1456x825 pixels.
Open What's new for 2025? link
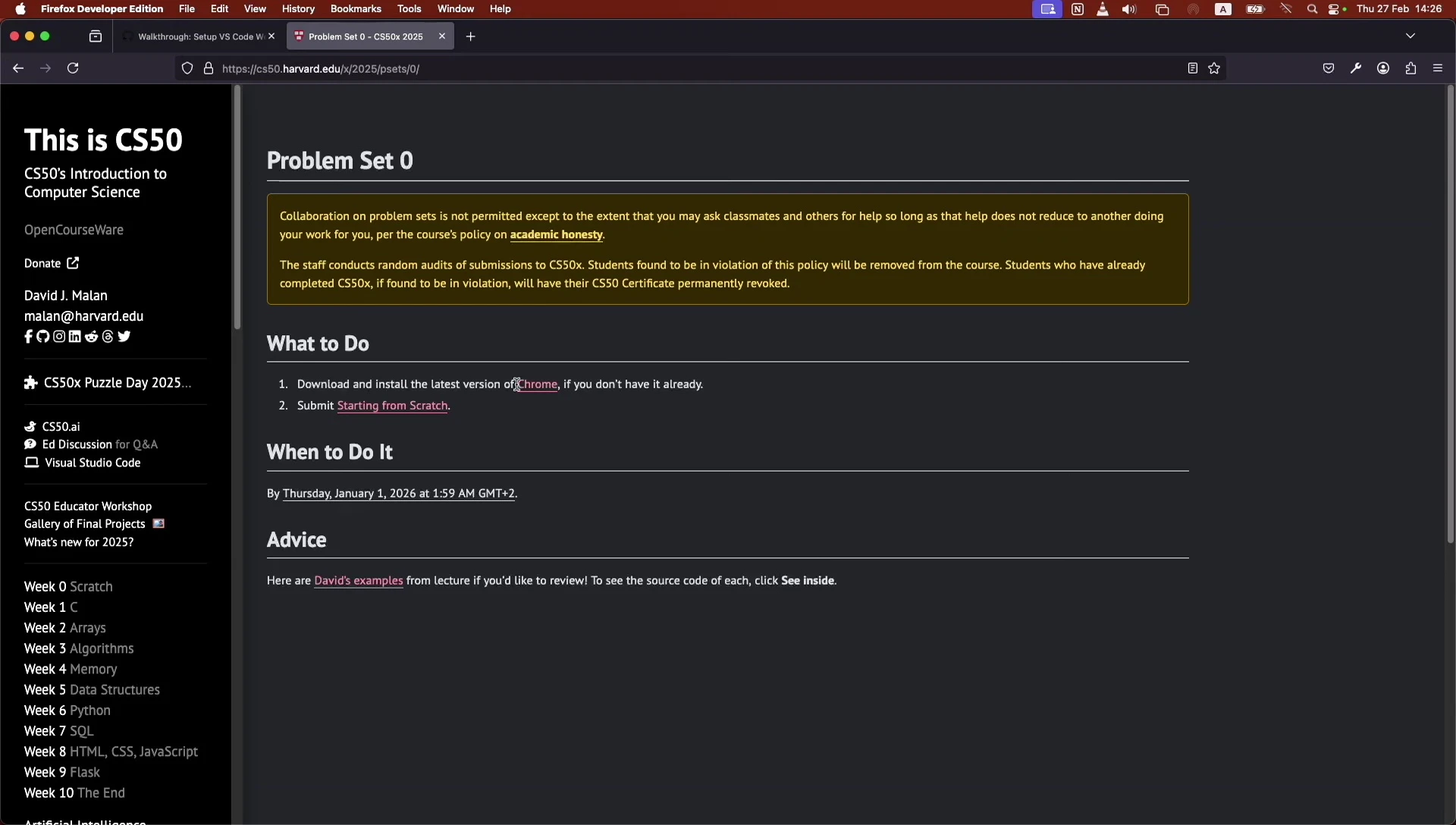[79, 542]
